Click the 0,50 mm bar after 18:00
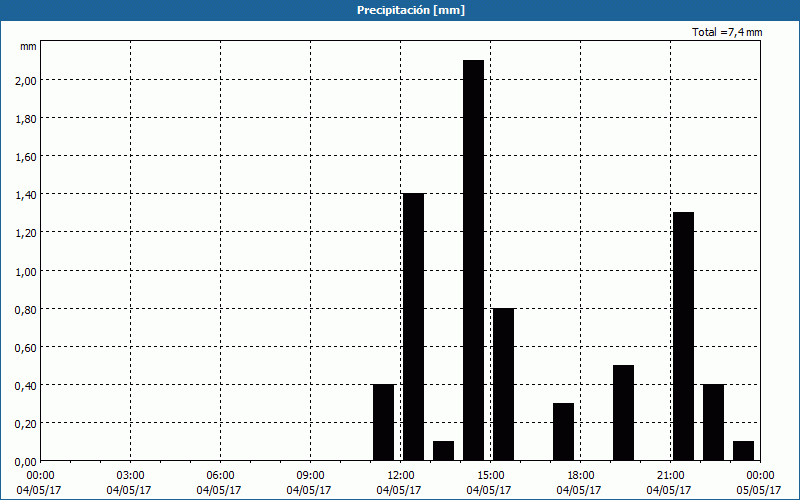 click(623, 413)
